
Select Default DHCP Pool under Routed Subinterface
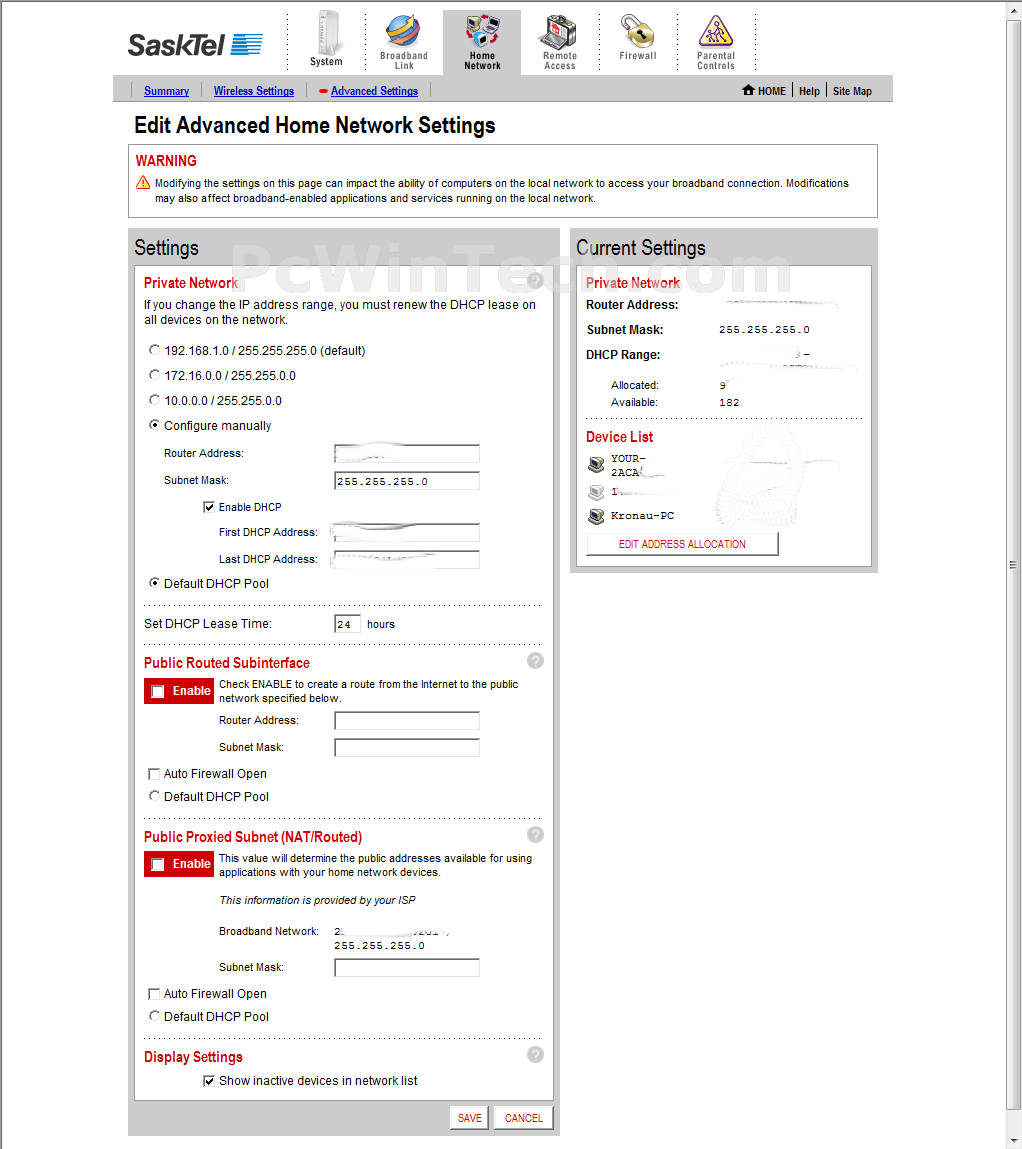coord(154,796)
